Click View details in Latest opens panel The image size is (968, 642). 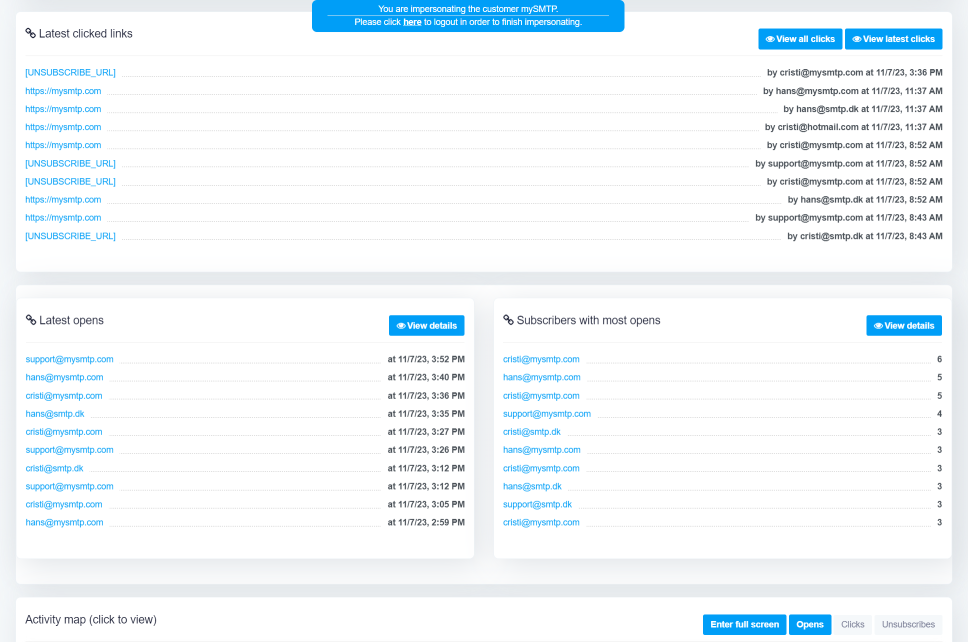point(426,326)
